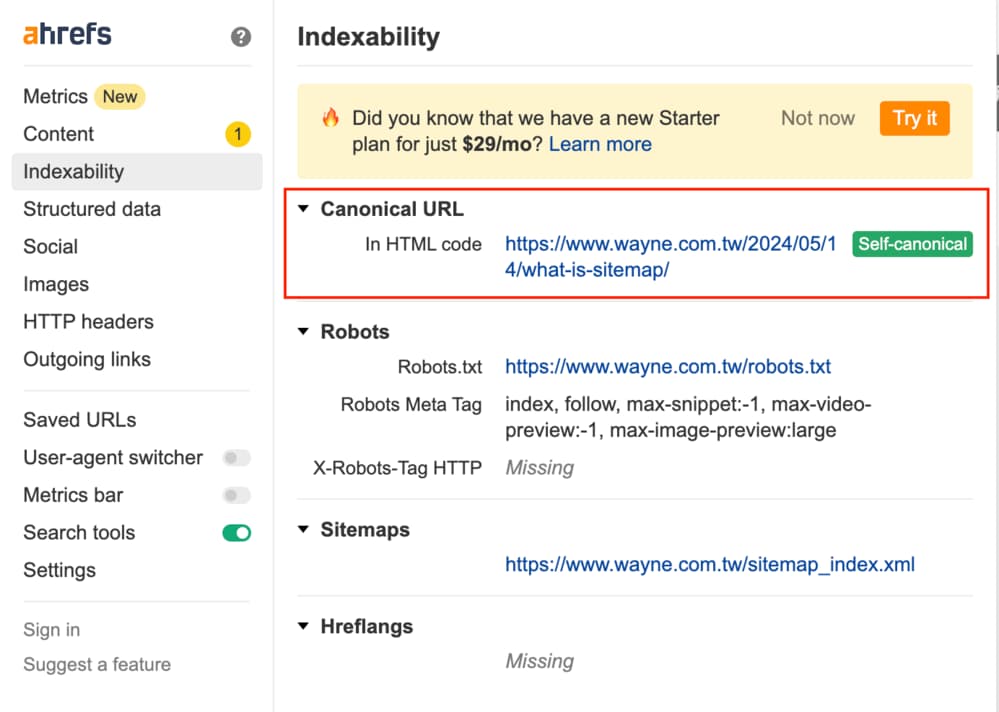This screenshot has height=712, width=999.
Task: Open the Content menu item
Action: 59,134
